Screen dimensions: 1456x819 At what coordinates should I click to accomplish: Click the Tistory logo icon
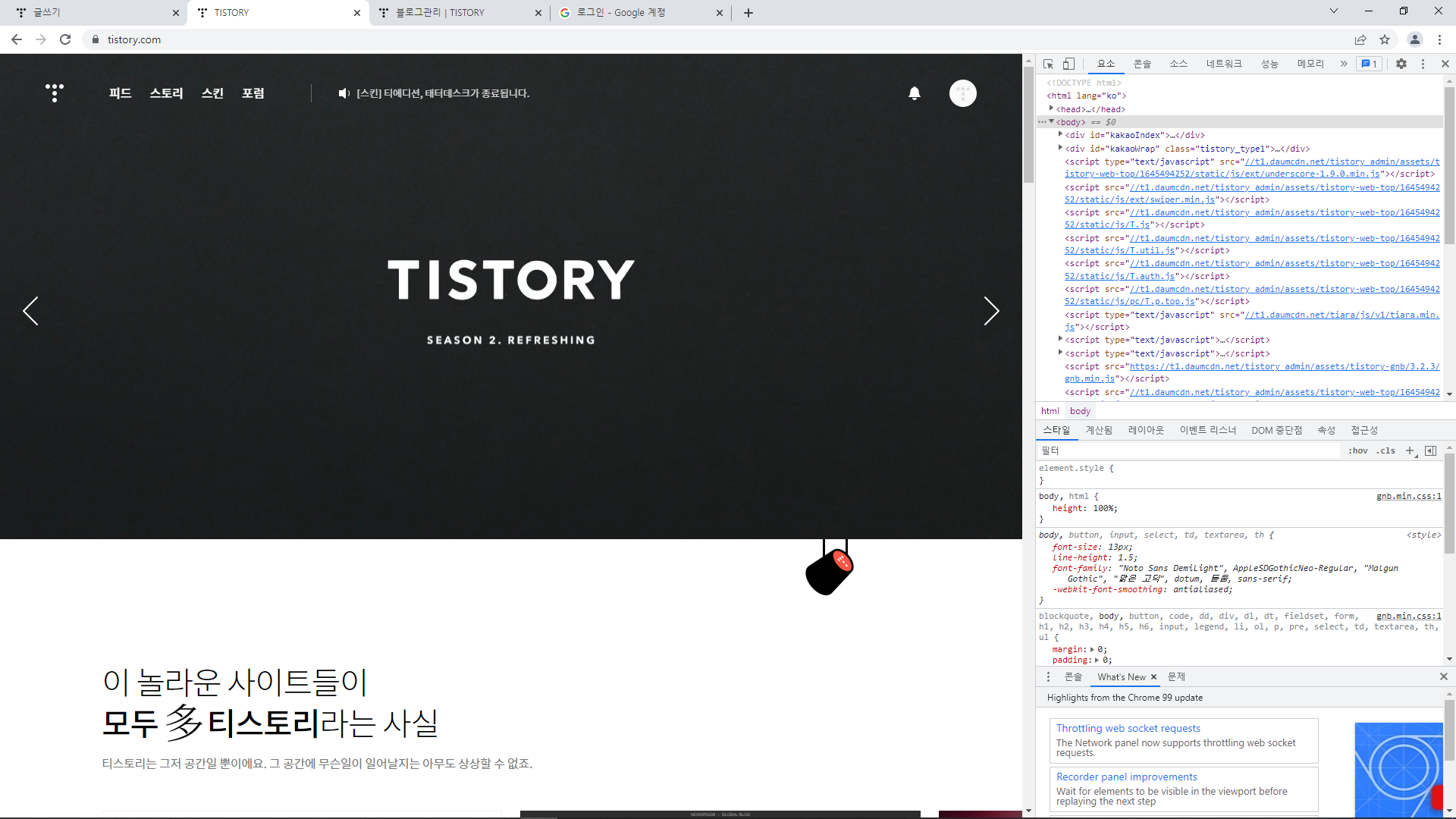tap(55, 93)
